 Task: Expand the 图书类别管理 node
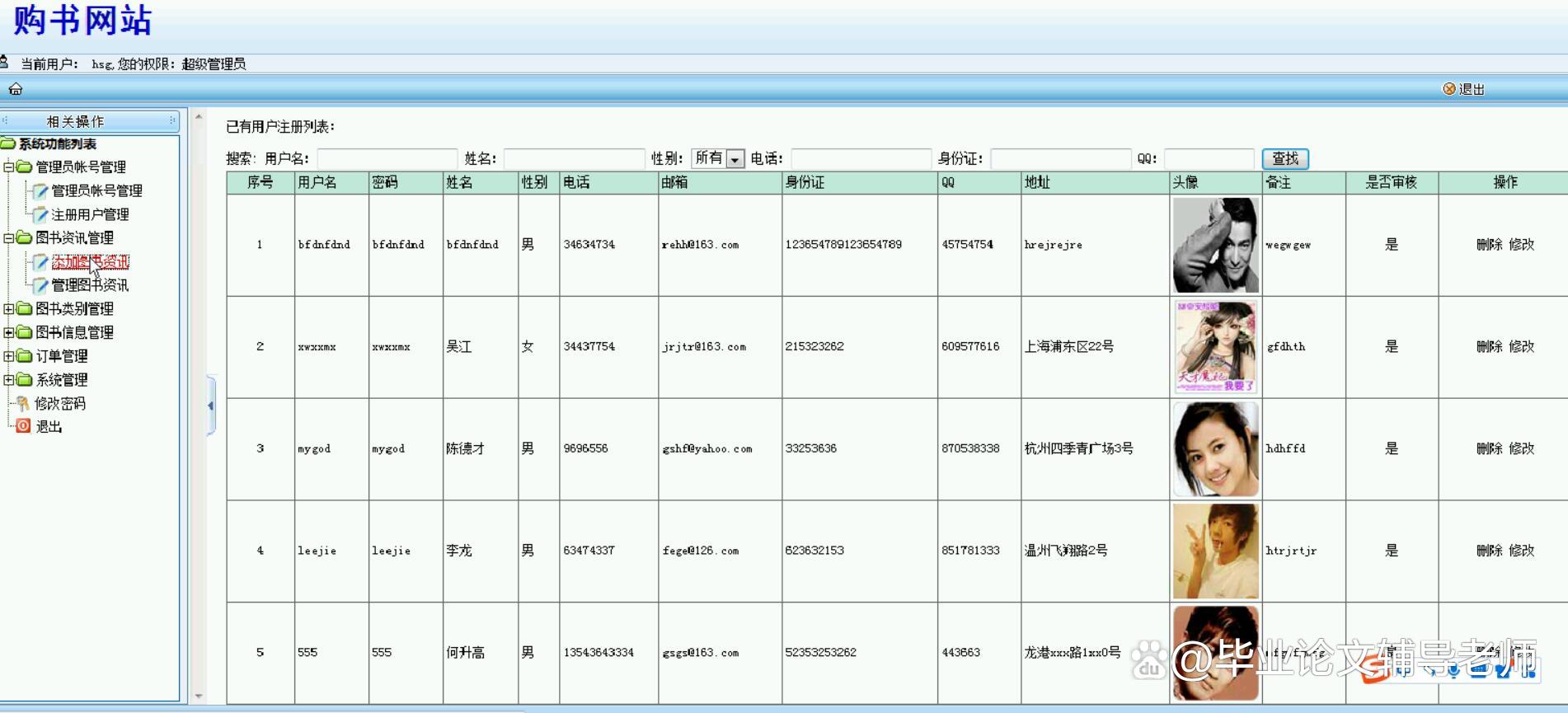(x=9, y=309)
